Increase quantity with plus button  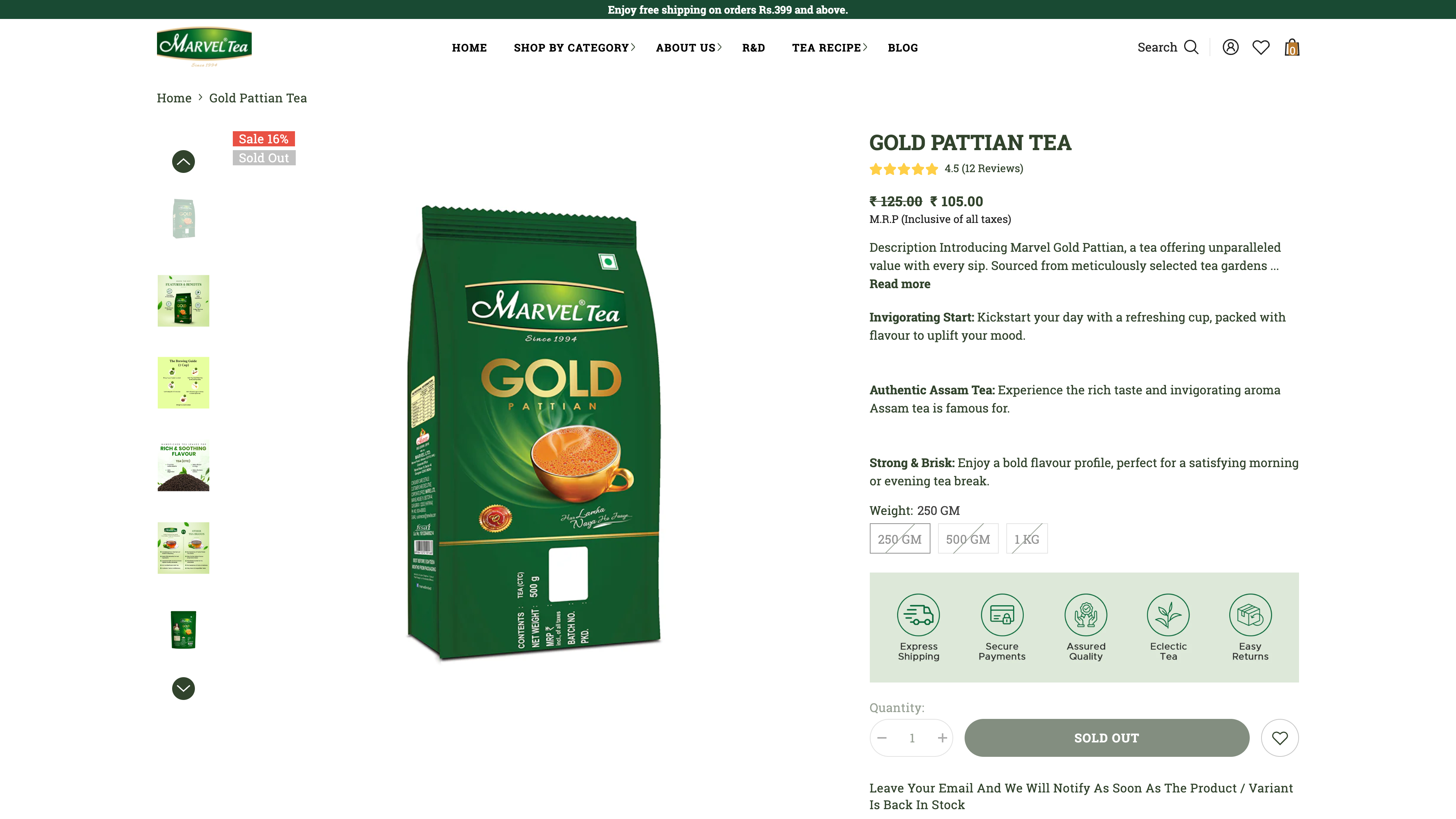tap(942, 737)
